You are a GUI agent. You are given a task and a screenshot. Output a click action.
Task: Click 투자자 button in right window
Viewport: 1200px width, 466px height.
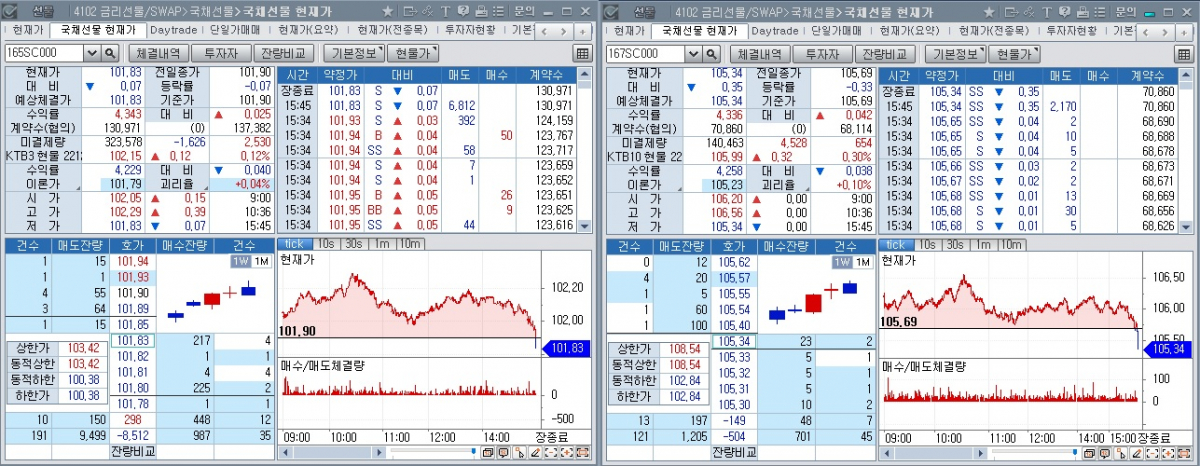point(823,53)
